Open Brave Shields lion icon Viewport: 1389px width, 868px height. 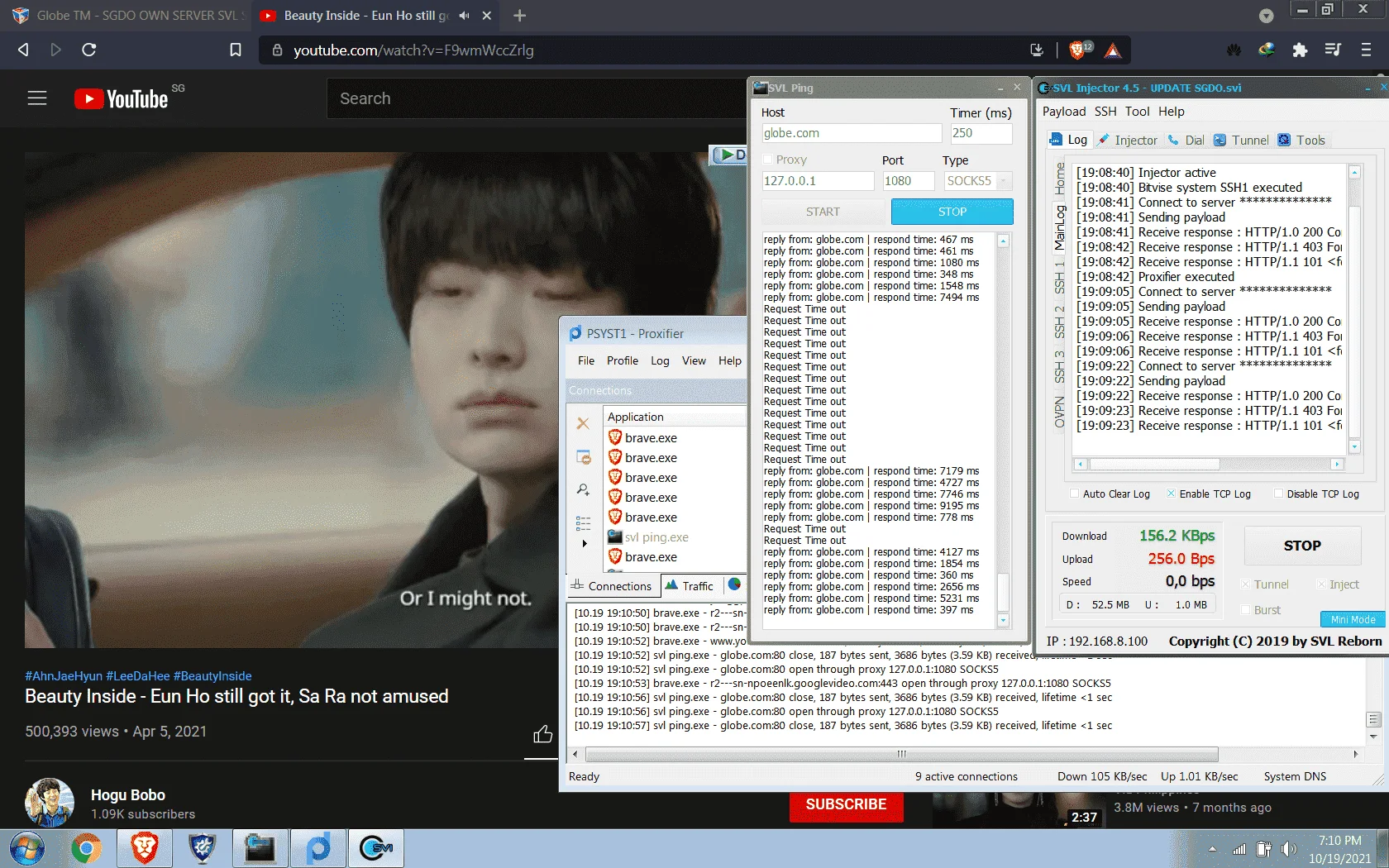1077,50
